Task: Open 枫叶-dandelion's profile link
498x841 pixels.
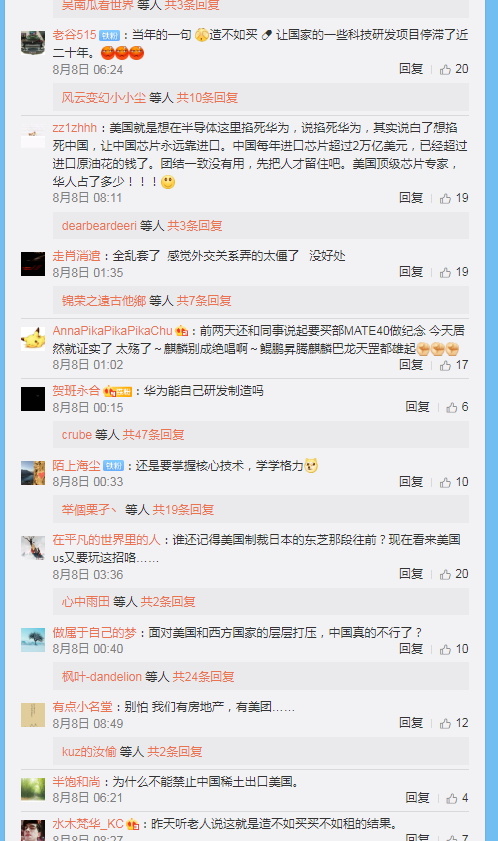Action: coord(101,677)
